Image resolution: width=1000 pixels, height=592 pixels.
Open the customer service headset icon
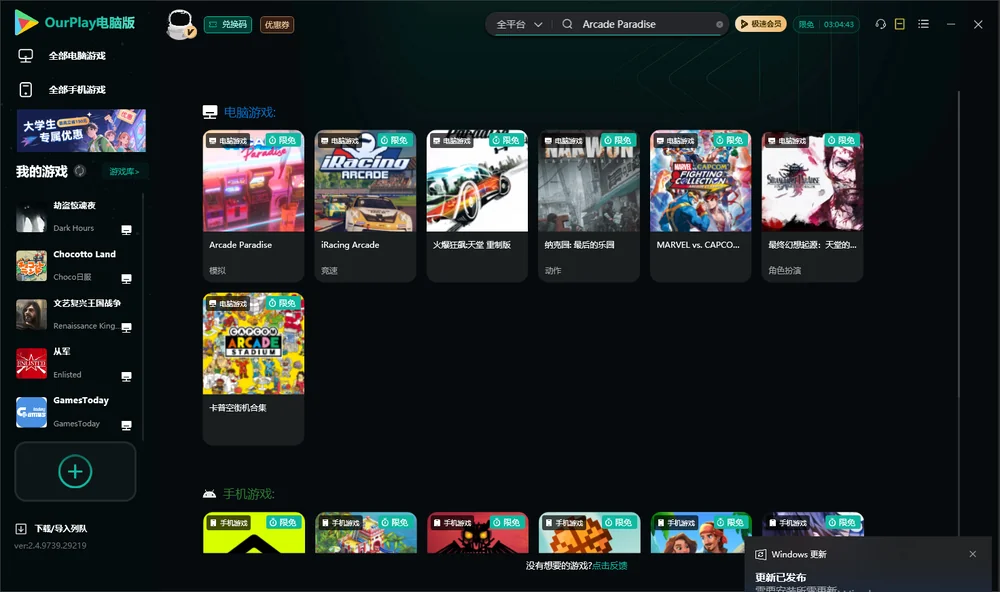coord(880,24)
